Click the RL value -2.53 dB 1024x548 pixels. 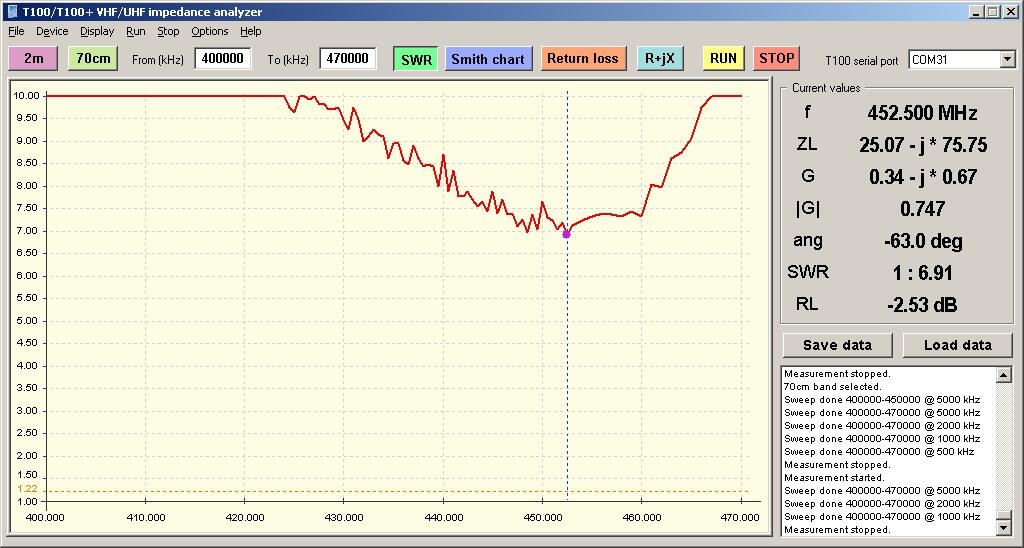tap(922, 304)
